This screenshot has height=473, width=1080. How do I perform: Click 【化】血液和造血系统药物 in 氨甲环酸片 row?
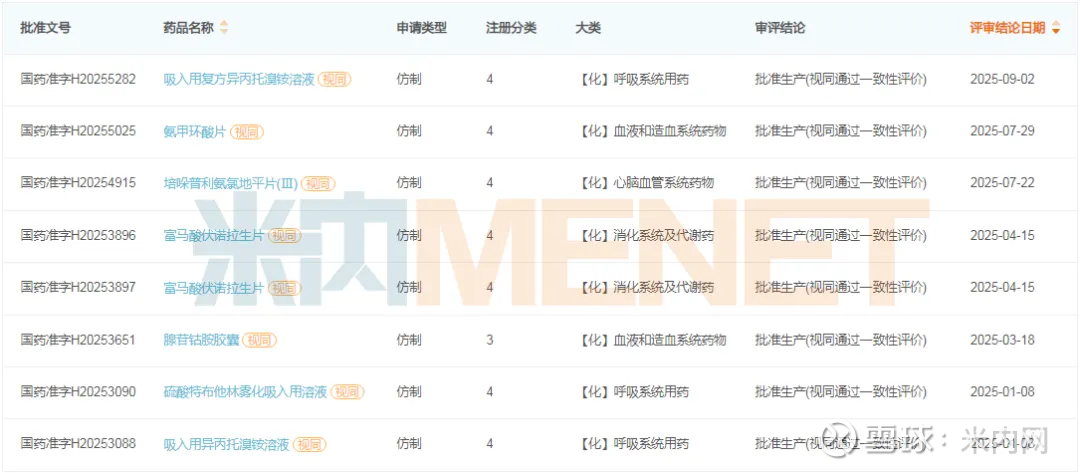[x=651, y=131]
